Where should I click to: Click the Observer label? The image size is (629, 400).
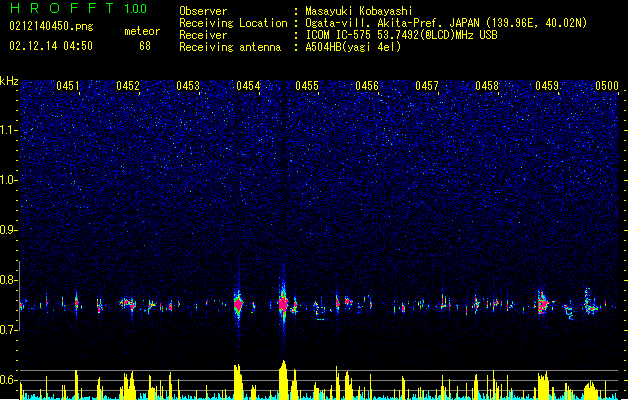click(x=203, y=11)
